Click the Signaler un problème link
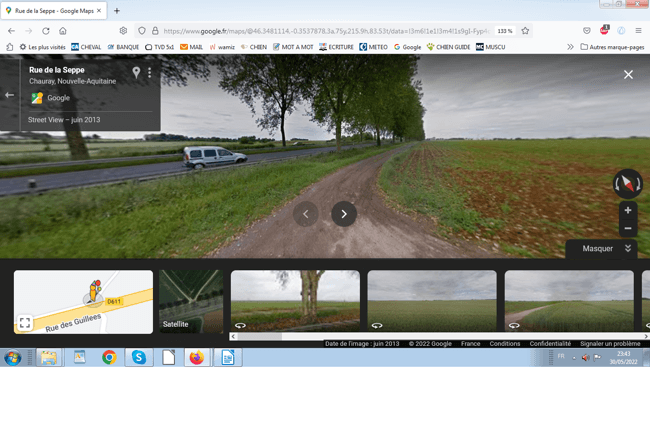This screenshot has width=650, height=437. point(610,344)
